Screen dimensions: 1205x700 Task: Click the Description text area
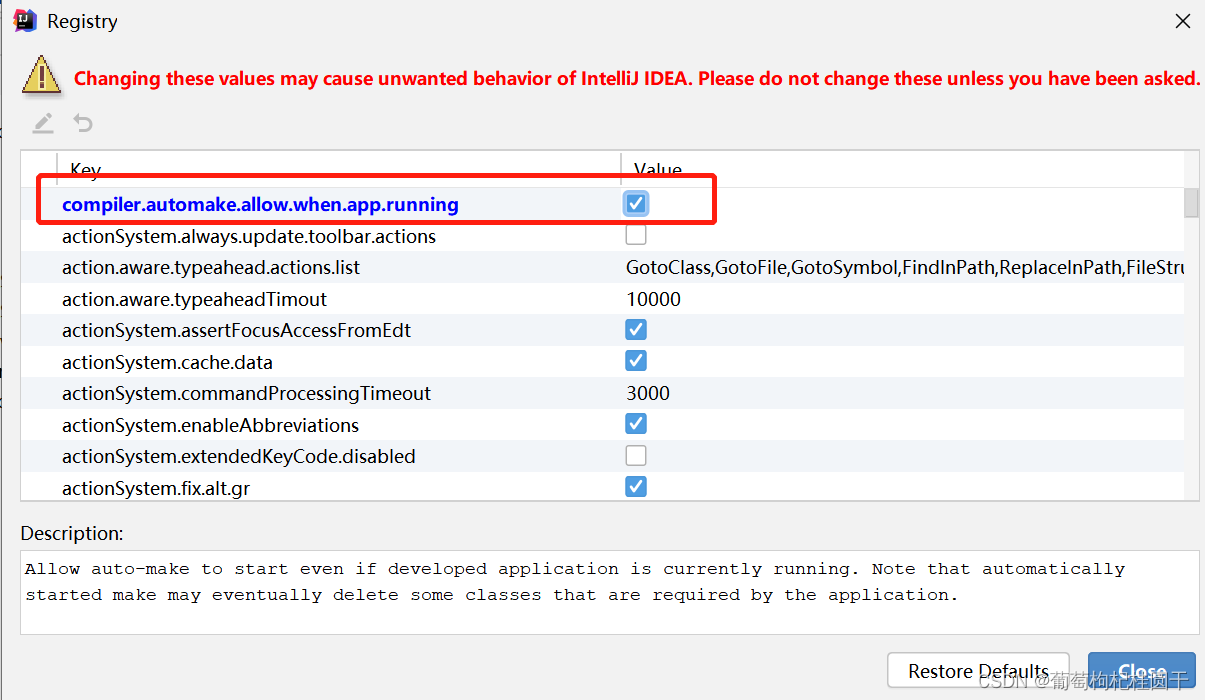pyautogui.click(x=610, y=592)
